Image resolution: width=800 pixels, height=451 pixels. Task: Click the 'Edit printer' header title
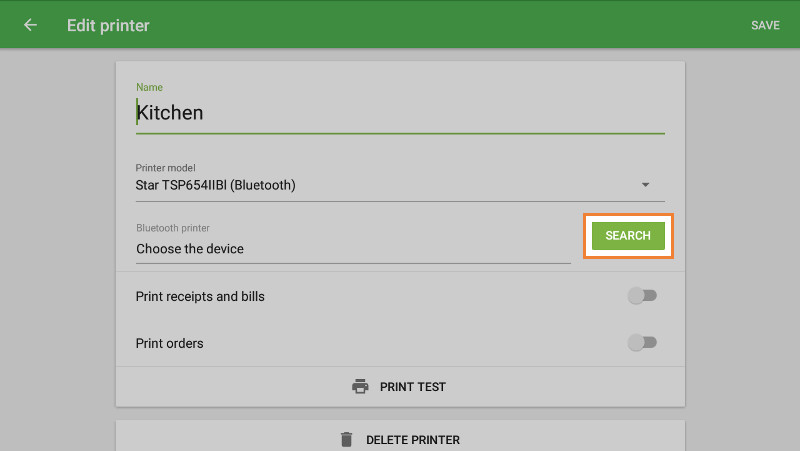click(x=108, y=25)
